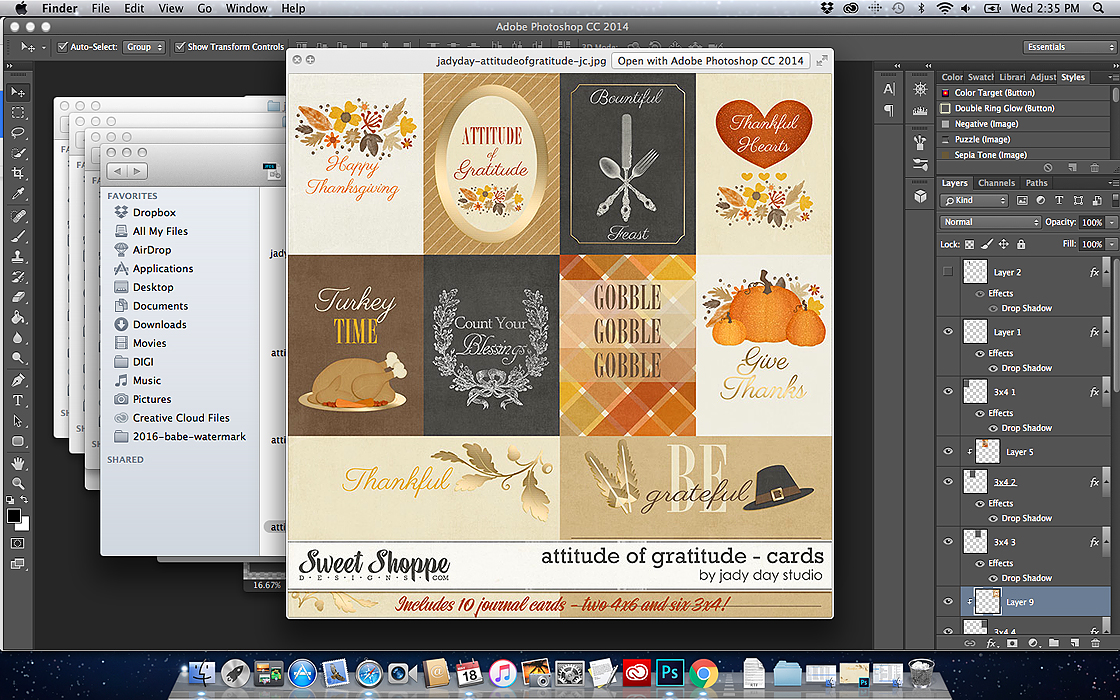Open the Fill slider dropdown arrow
Screen dimensions: 1120x700
[1111, 244]
